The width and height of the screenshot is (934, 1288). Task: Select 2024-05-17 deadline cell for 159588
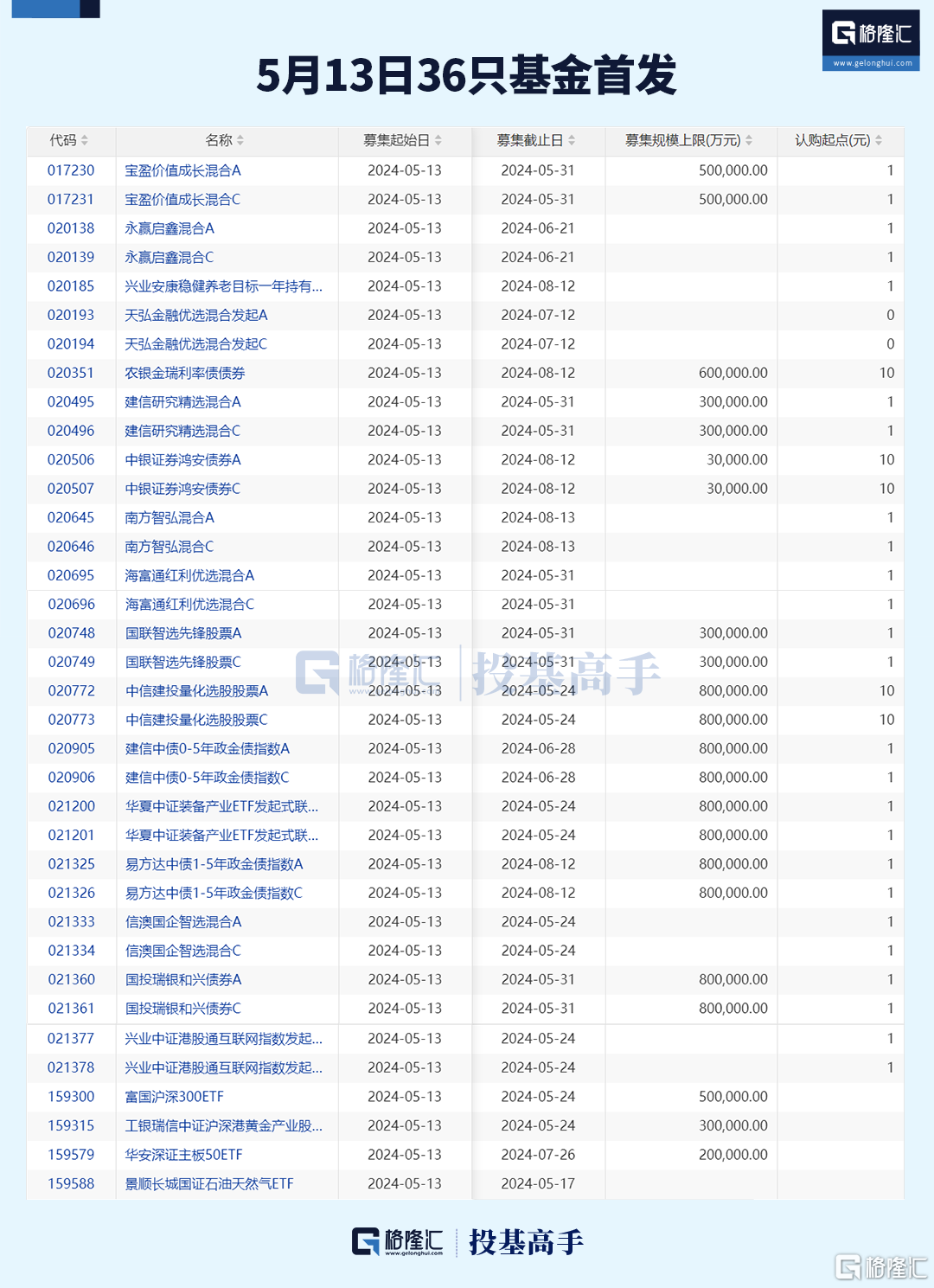click(x=538, y=1183)
